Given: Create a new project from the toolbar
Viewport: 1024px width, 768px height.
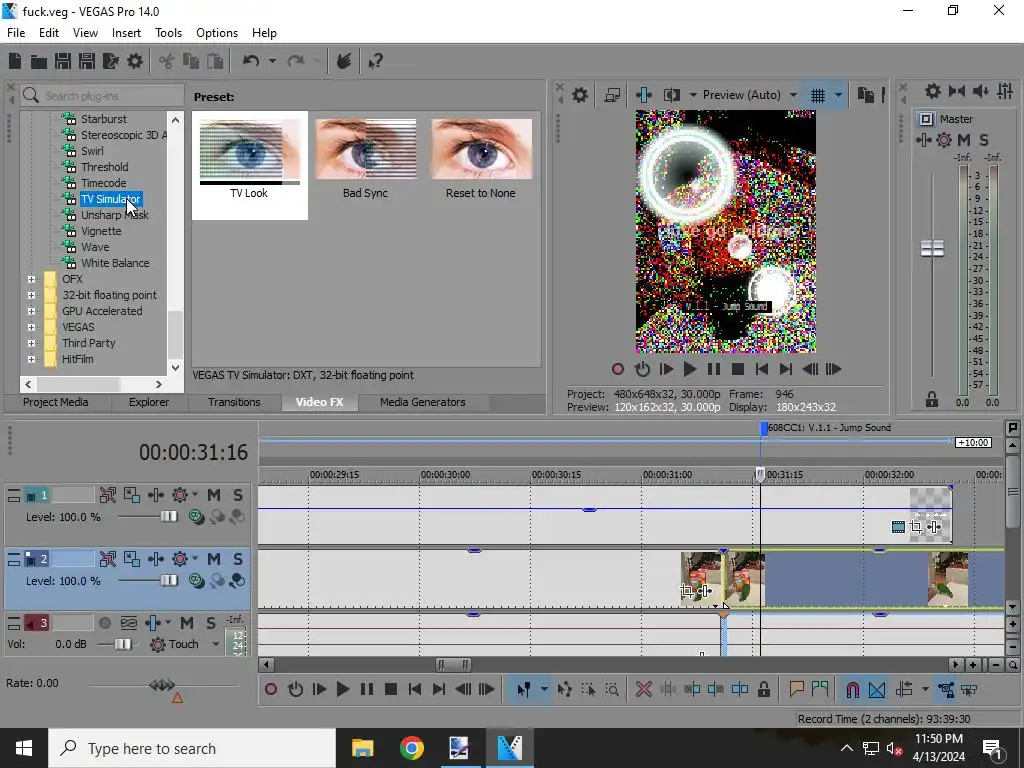Looking at the screenshot, I should (x=14, y=61).
